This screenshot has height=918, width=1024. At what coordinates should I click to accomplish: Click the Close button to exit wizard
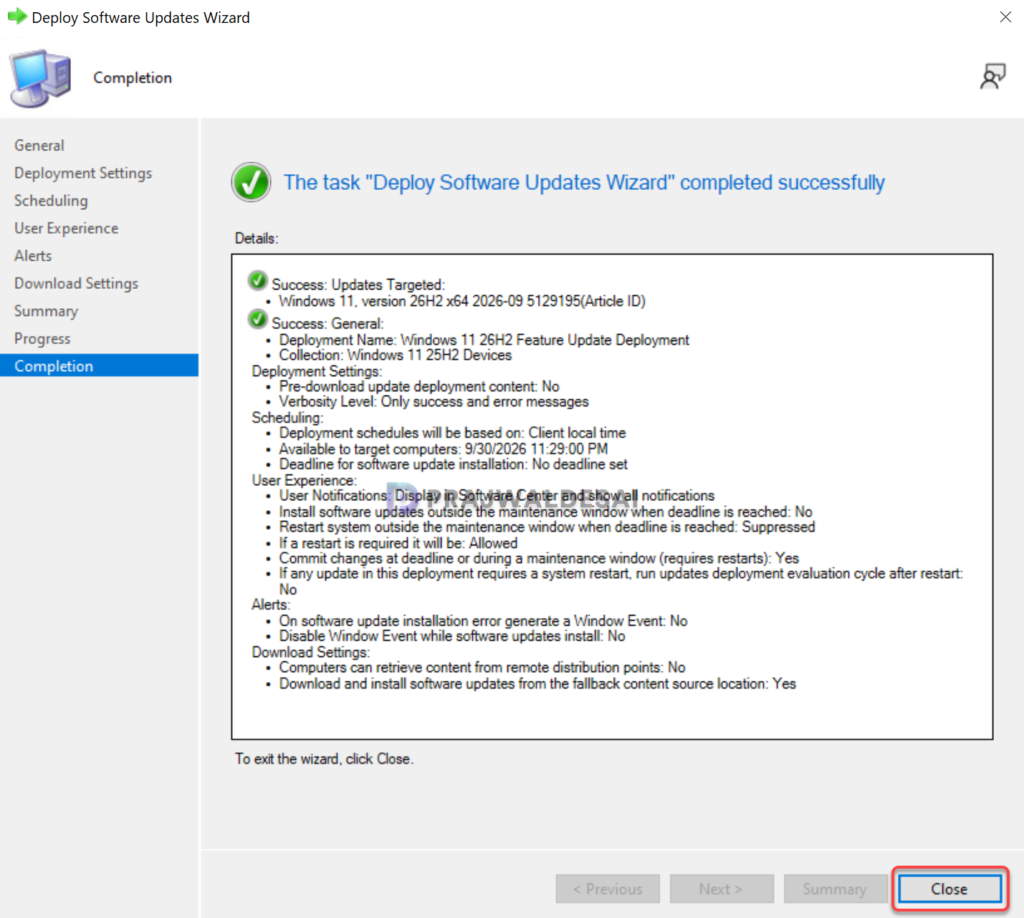coord(950,889)
